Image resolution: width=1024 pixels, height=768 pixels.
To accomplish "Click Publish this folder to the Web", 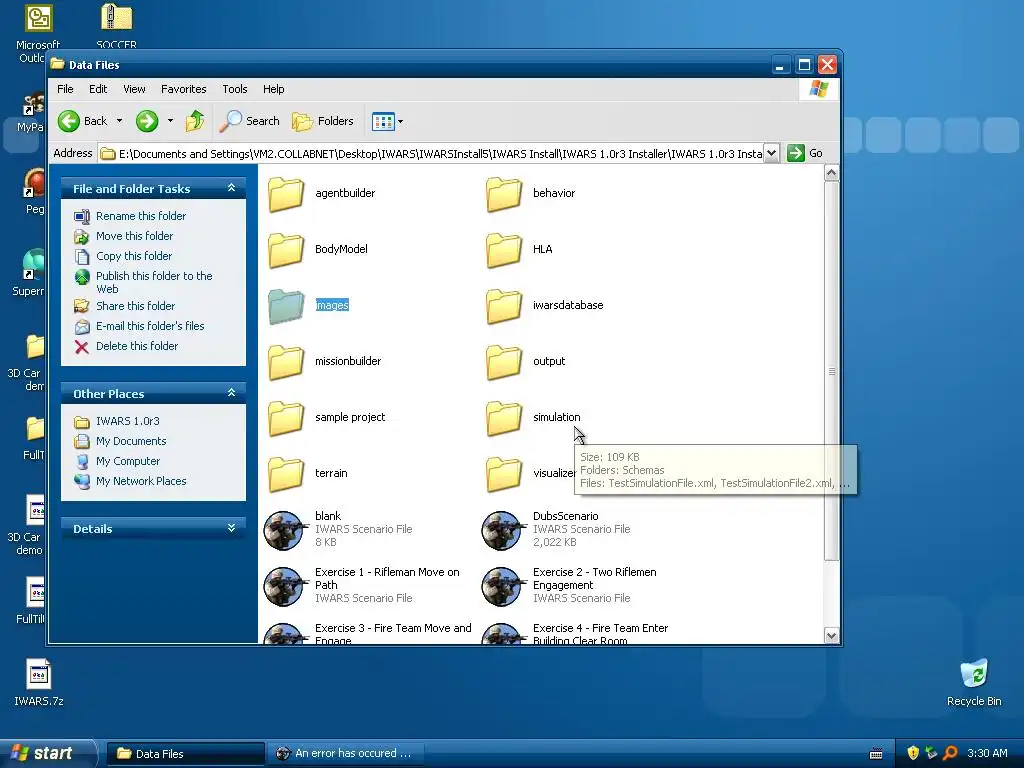I will coord(154,282).
